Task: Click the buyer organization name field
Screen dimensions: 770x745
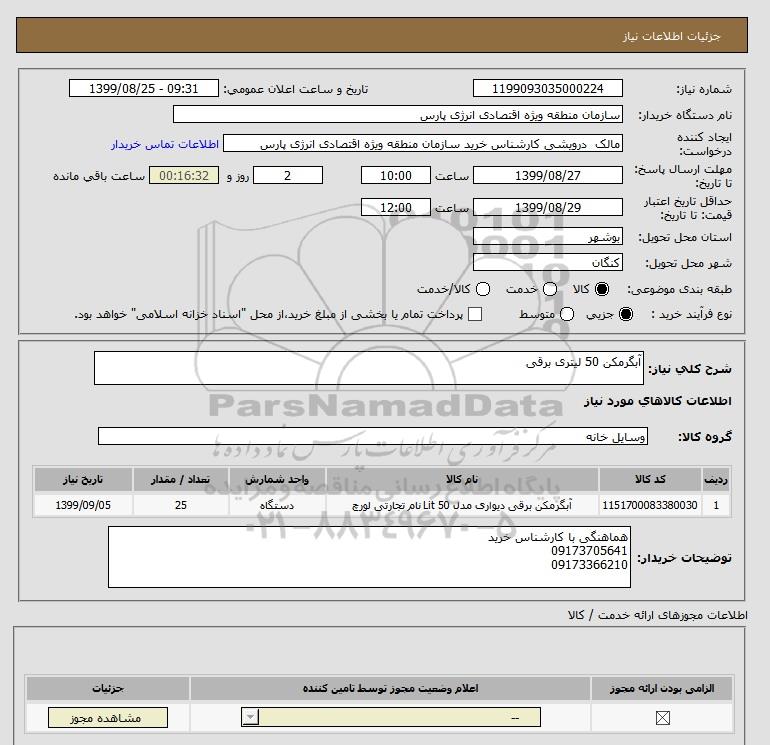Action: 398,115
